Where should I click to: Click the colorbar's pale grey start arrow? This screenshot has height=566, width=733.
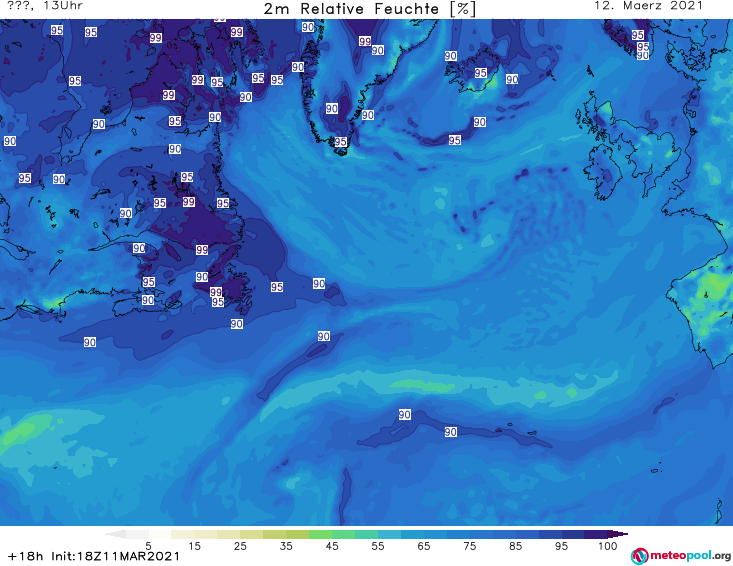115,534
